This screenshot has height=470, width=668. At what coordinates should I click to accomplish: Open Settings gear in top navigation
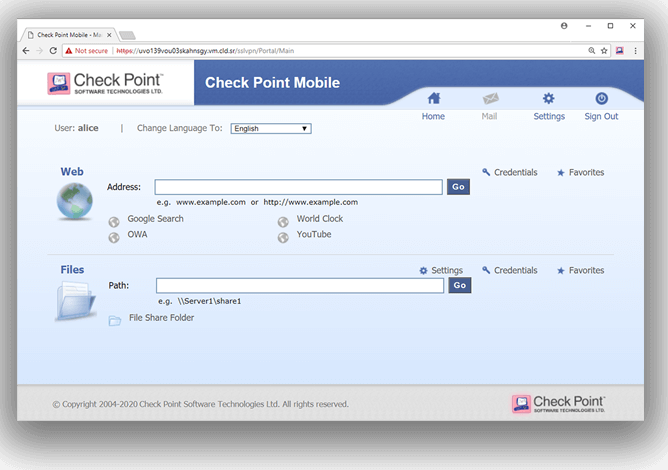click(548, 99)
